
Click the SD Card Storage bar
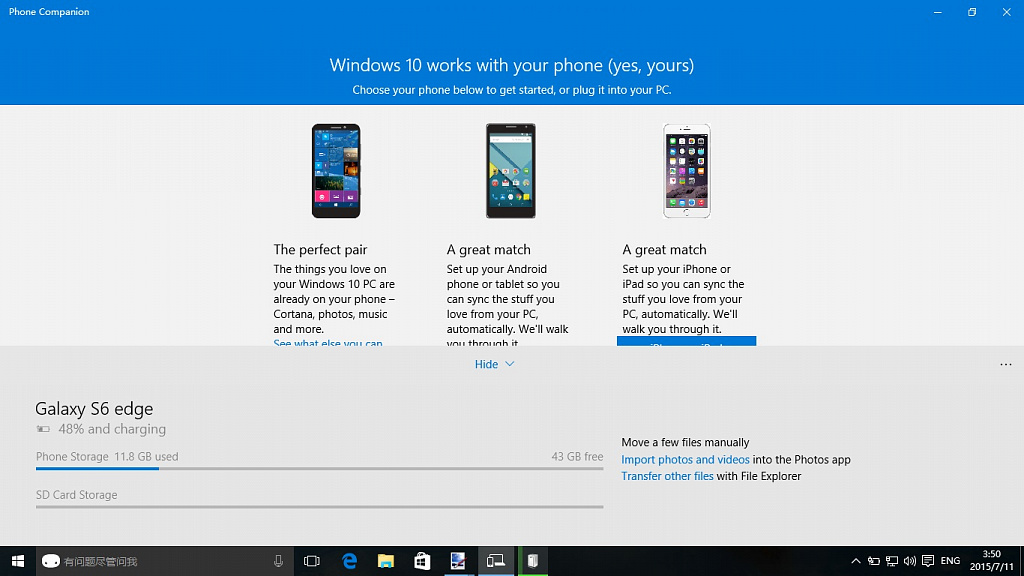[x=319, y=506]
